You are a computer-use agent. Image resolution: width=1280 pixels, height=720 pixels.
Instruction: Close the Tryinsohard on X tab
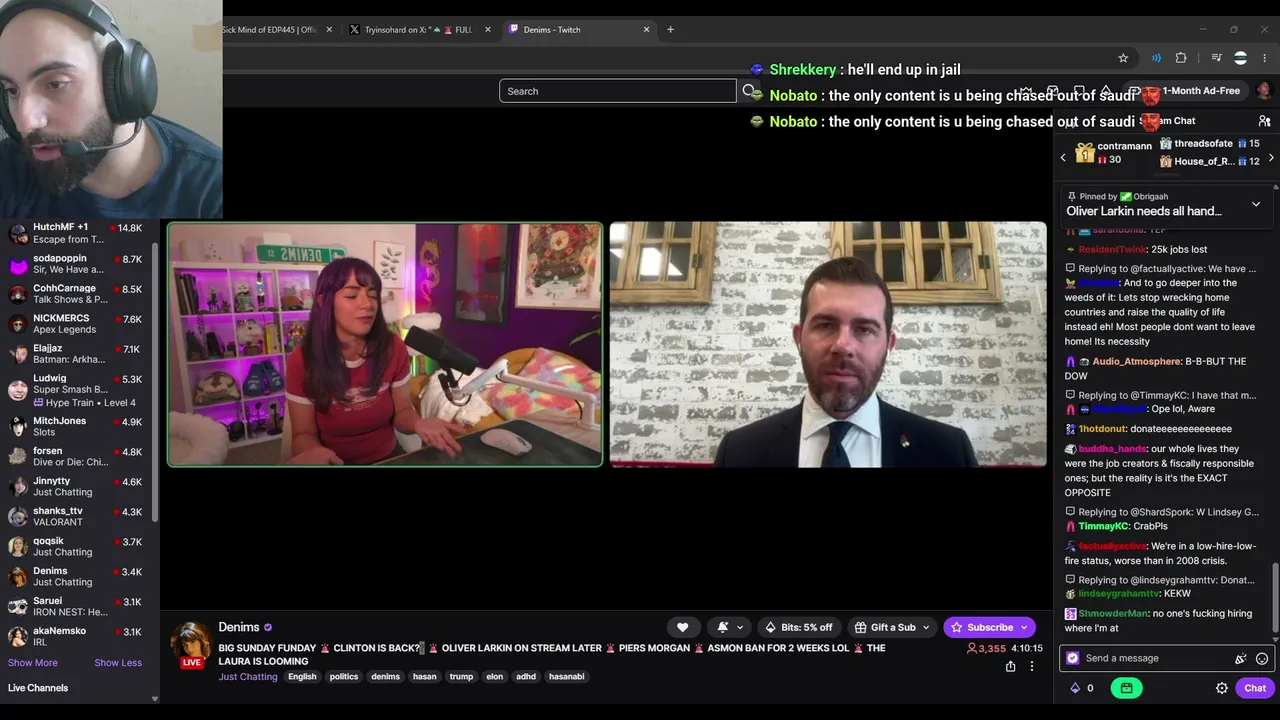click(x=488, y=30)
